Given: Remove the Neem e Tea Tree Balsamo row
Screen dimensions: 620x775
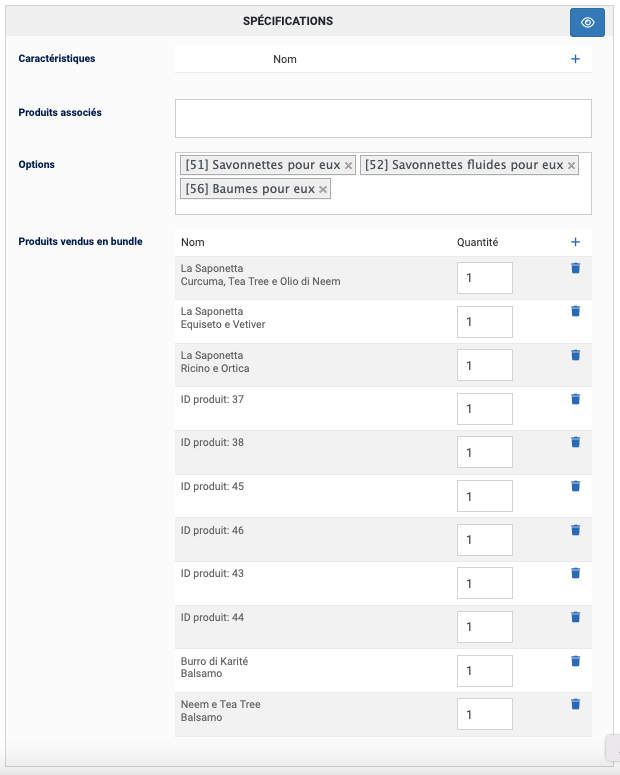Looking at the screenshot, I should pos(575,704).
